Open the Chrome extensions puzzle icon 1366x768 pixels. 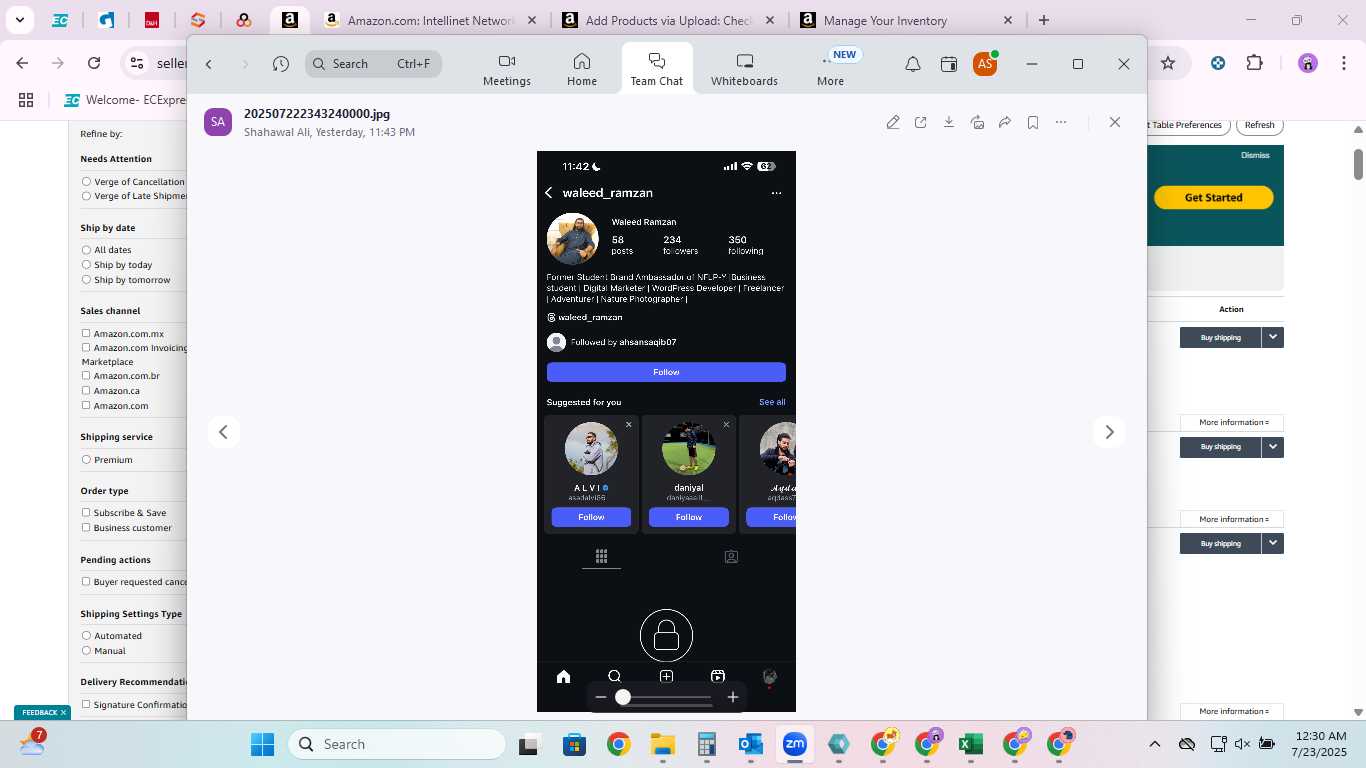tap(1254, 63)
